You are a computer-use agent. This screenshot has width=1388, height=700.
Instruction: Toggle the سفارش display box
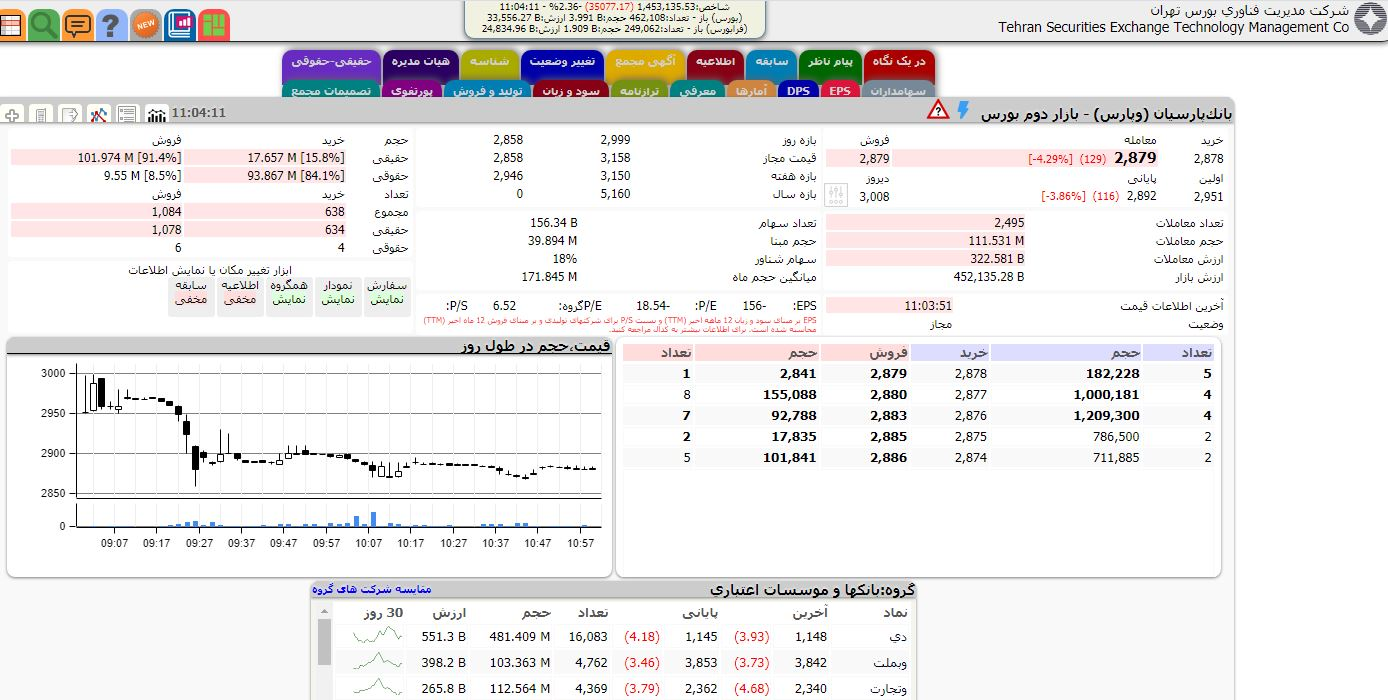(387, 292)
